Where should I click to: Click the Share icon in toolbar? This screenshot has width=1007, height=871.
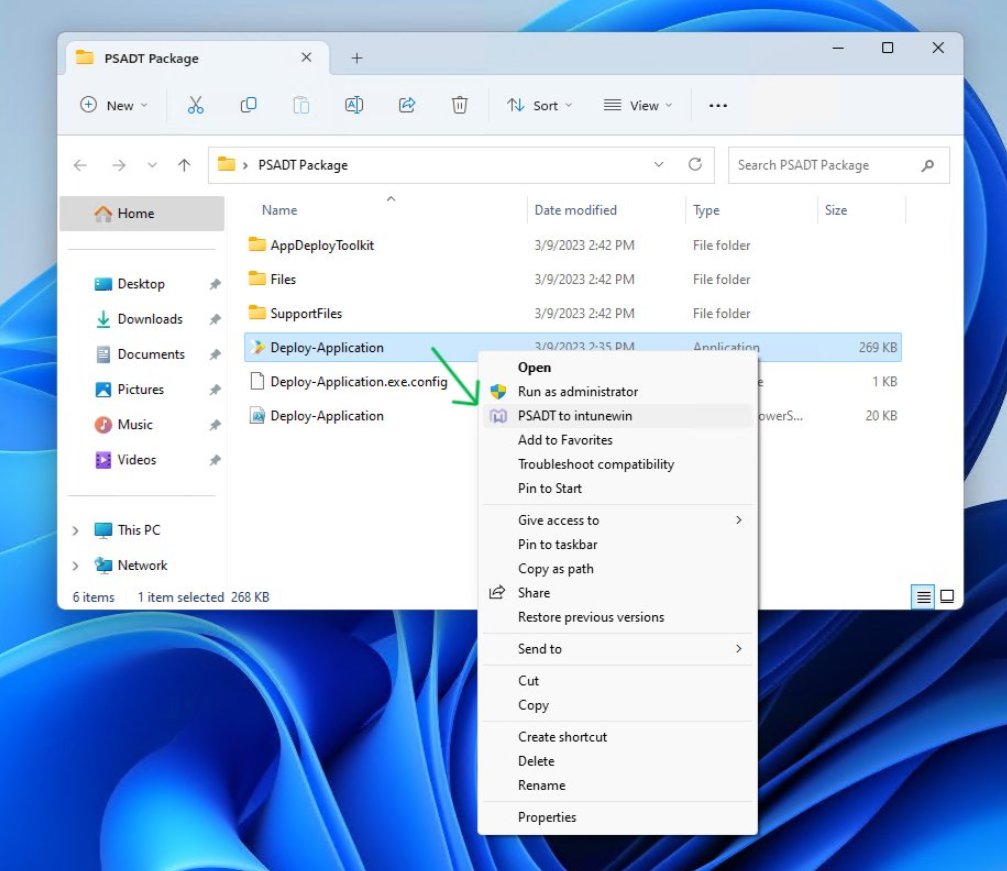407,105
